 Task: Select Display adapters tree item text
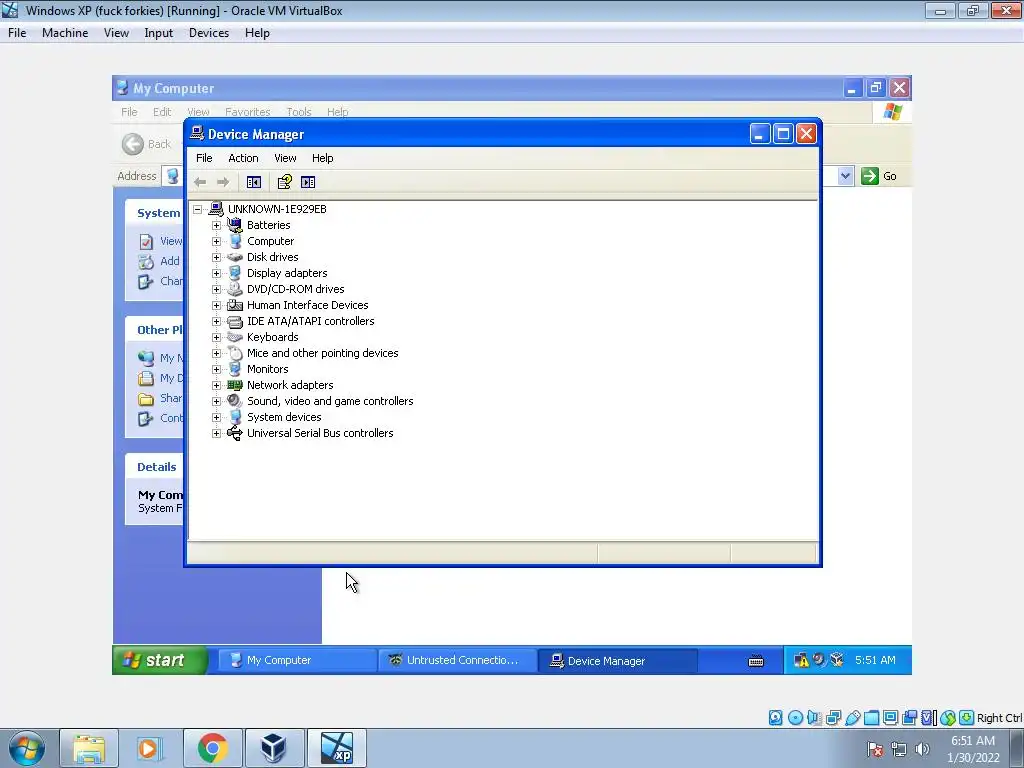point(287,273)
